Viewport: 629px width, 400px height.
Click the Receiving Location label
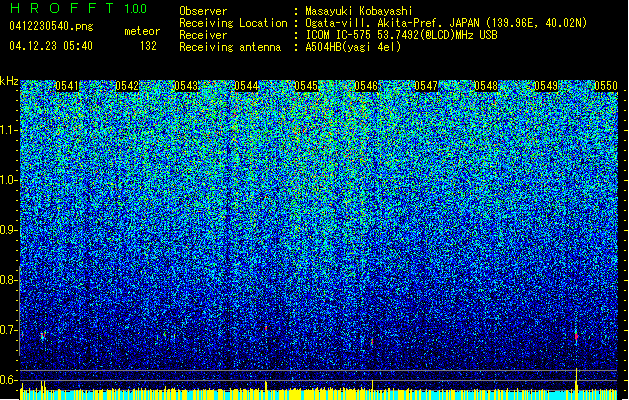tap(233, 23)
